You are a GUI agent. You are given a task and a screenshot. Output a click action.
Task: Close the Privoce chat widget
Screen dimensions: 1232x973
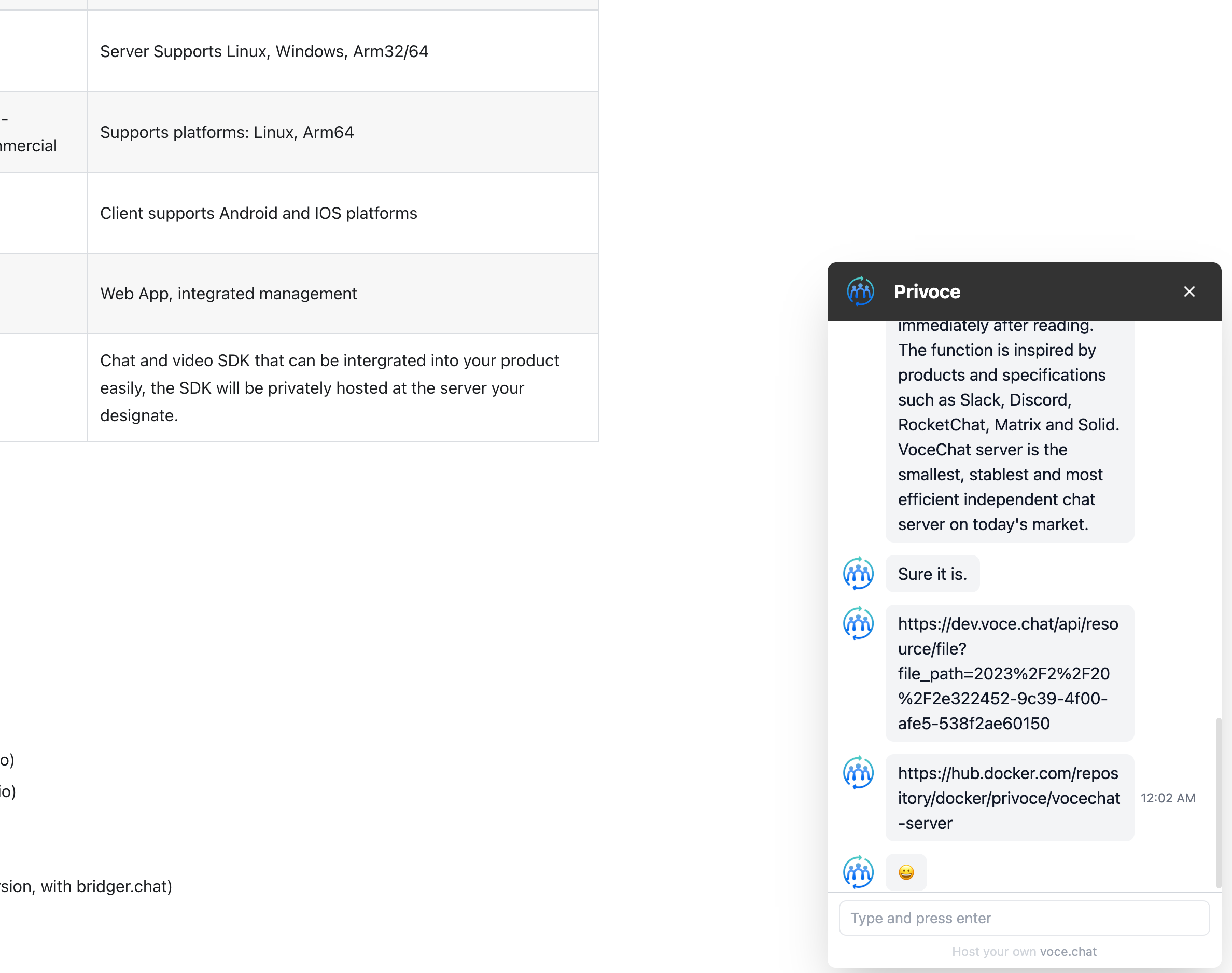(x=1189, y=291)
